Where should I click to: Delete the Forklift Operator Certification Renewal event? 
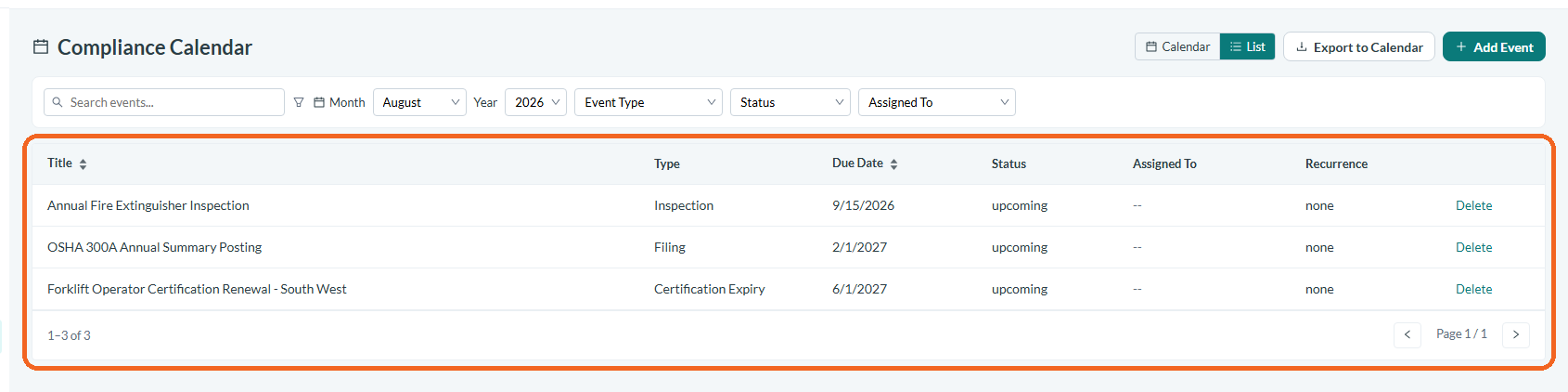(x=1473, y=289)
